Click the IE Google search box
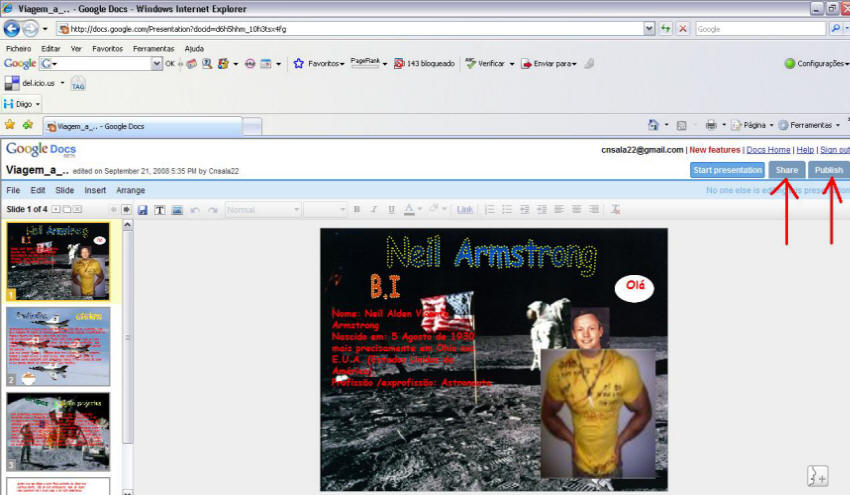The height and width of the screenshot is (495, 850). click(760, 29)
